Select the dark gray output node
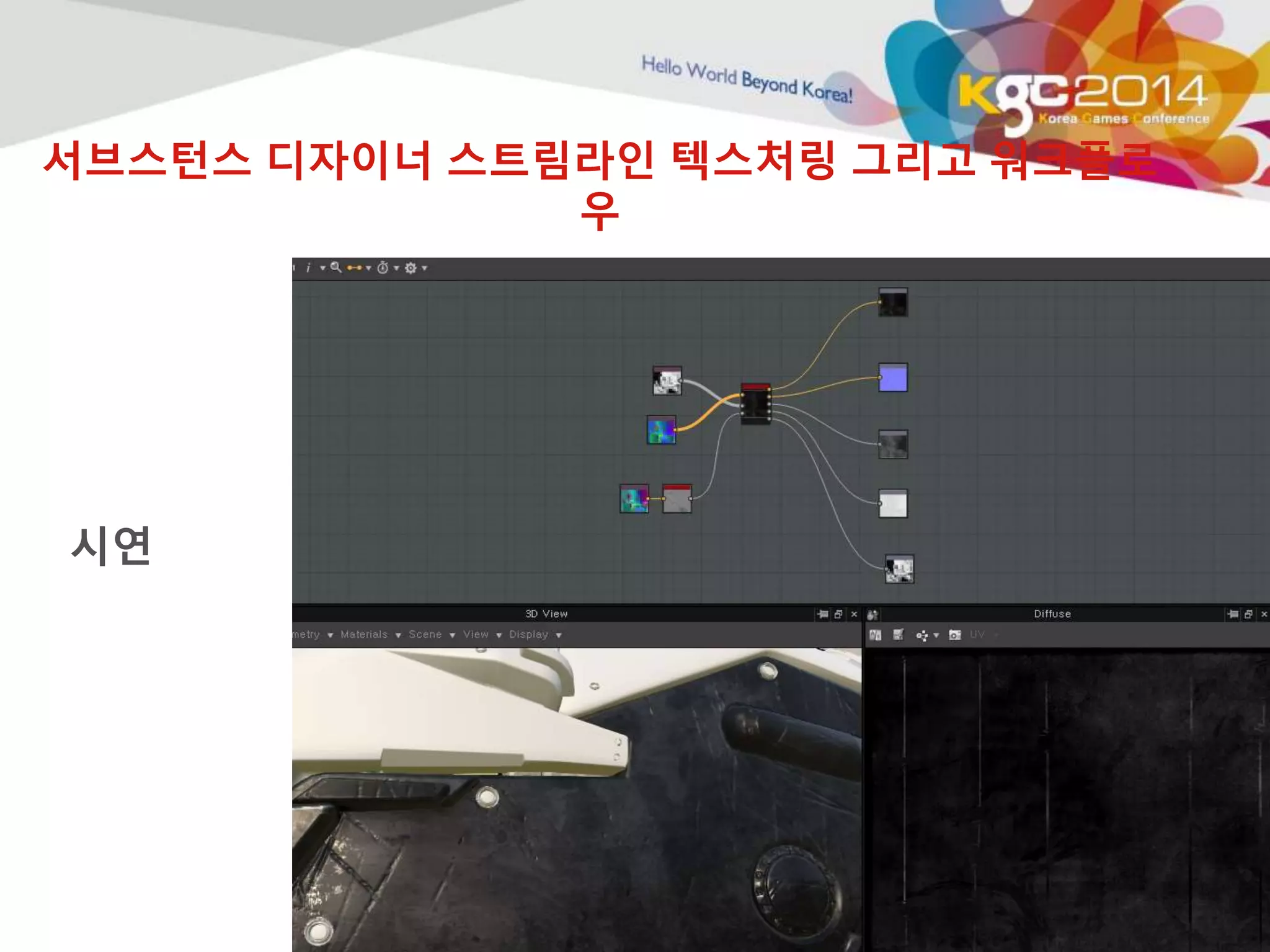 click(x=894, y=444)
